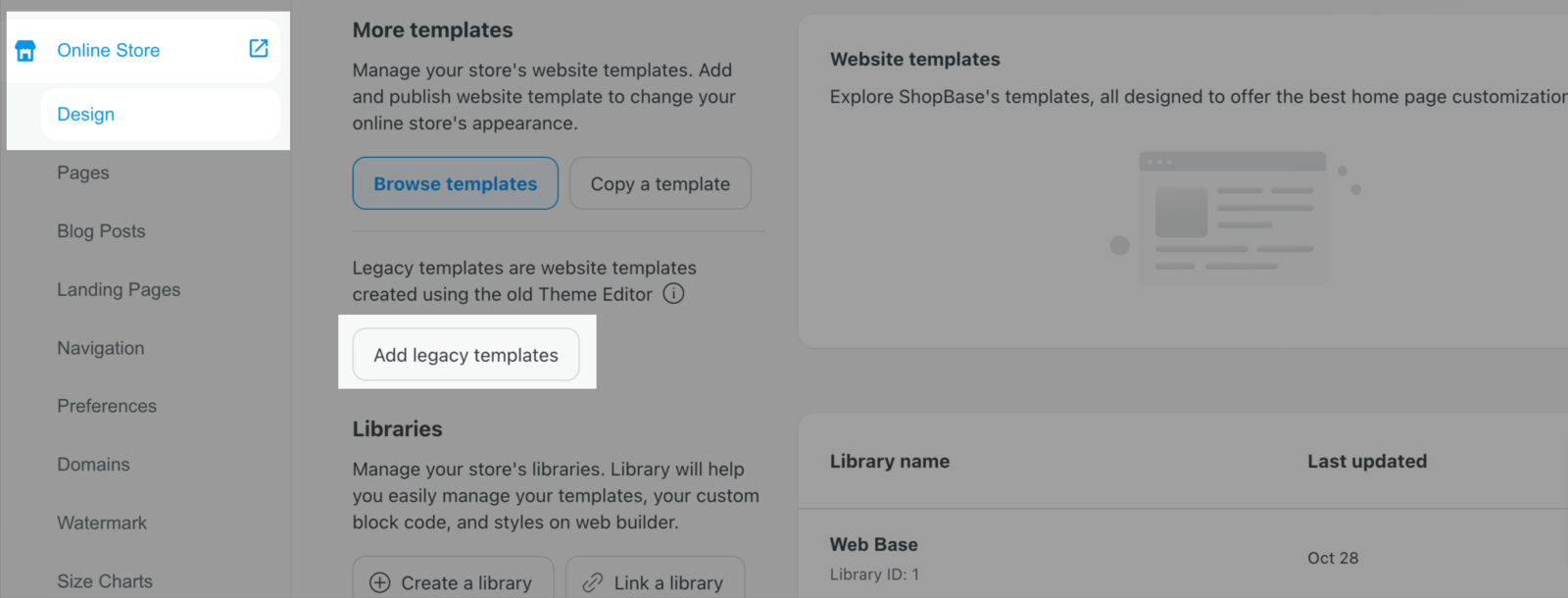Open Size Charts page

(x=105, y=581)
